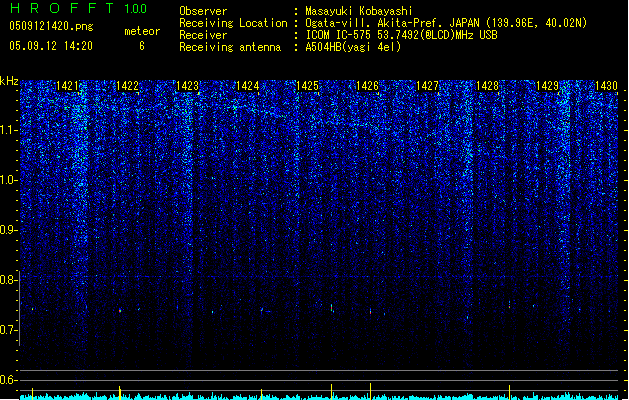Viewport: 629px width, 400px height.
Task: Click the 0.6 kHz axis label
Action: (8, 380)
